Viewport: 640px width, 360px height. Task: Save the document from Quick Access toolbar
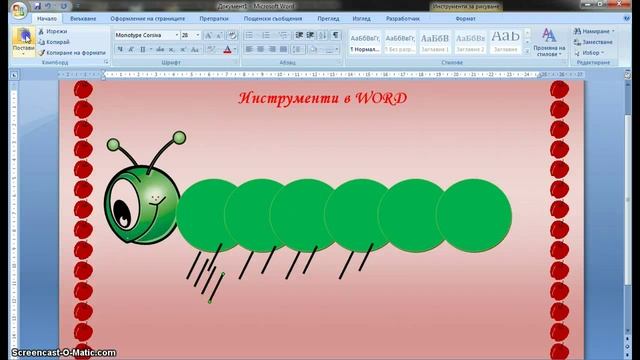[37, 6]
